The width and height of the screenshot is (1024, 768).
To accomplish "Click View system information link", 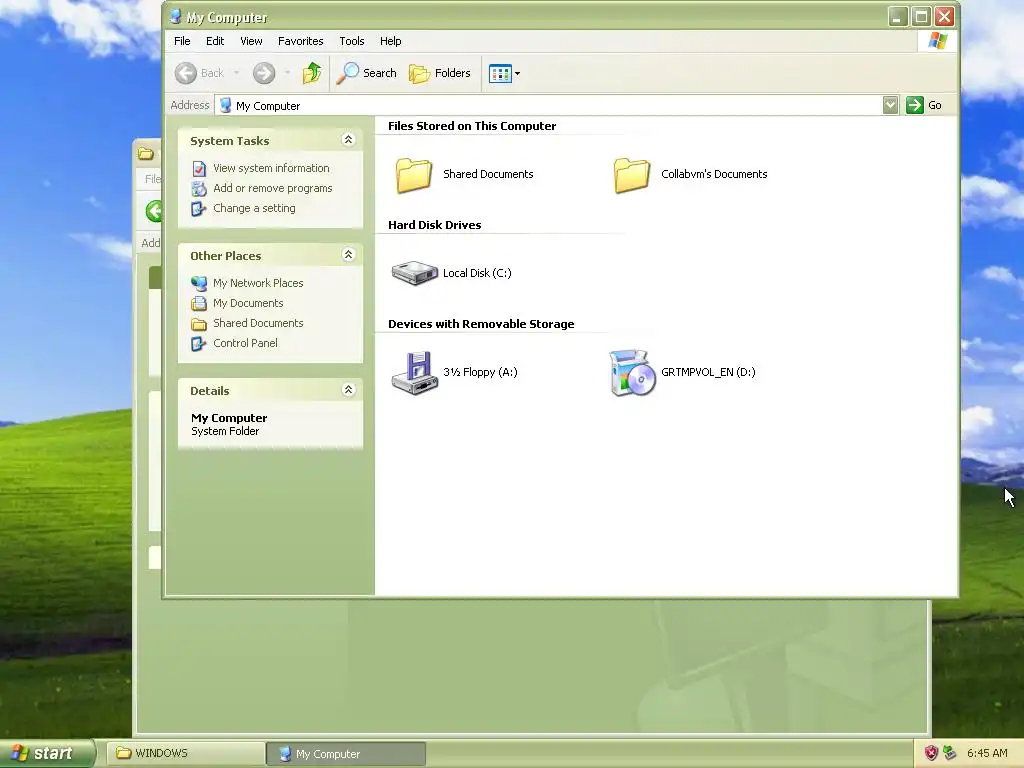I will click(x=271, y=168).
